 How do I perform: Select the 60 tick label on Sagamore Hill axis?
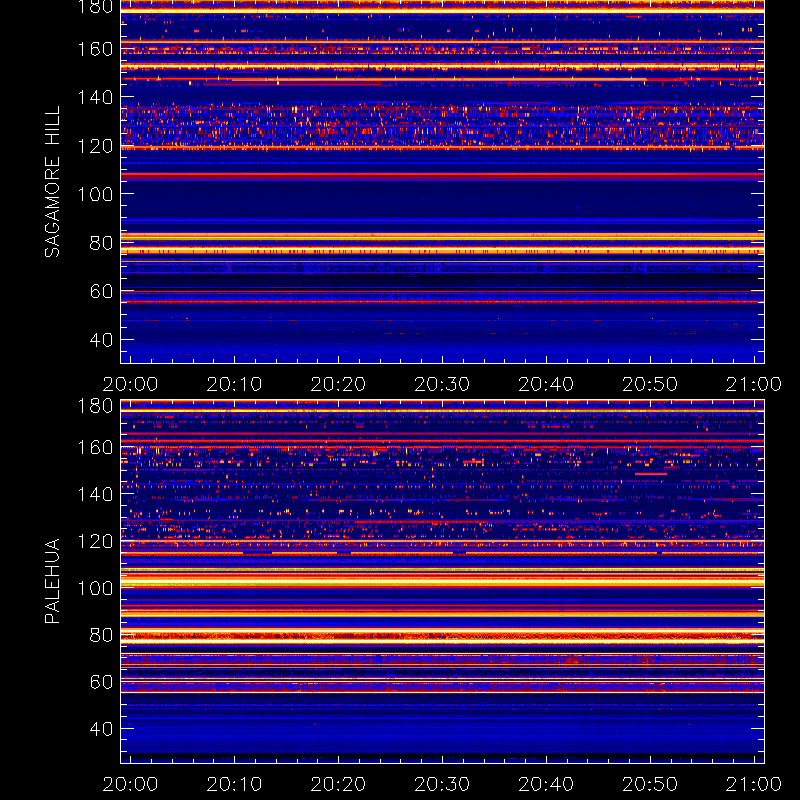[x=101, y=291]
